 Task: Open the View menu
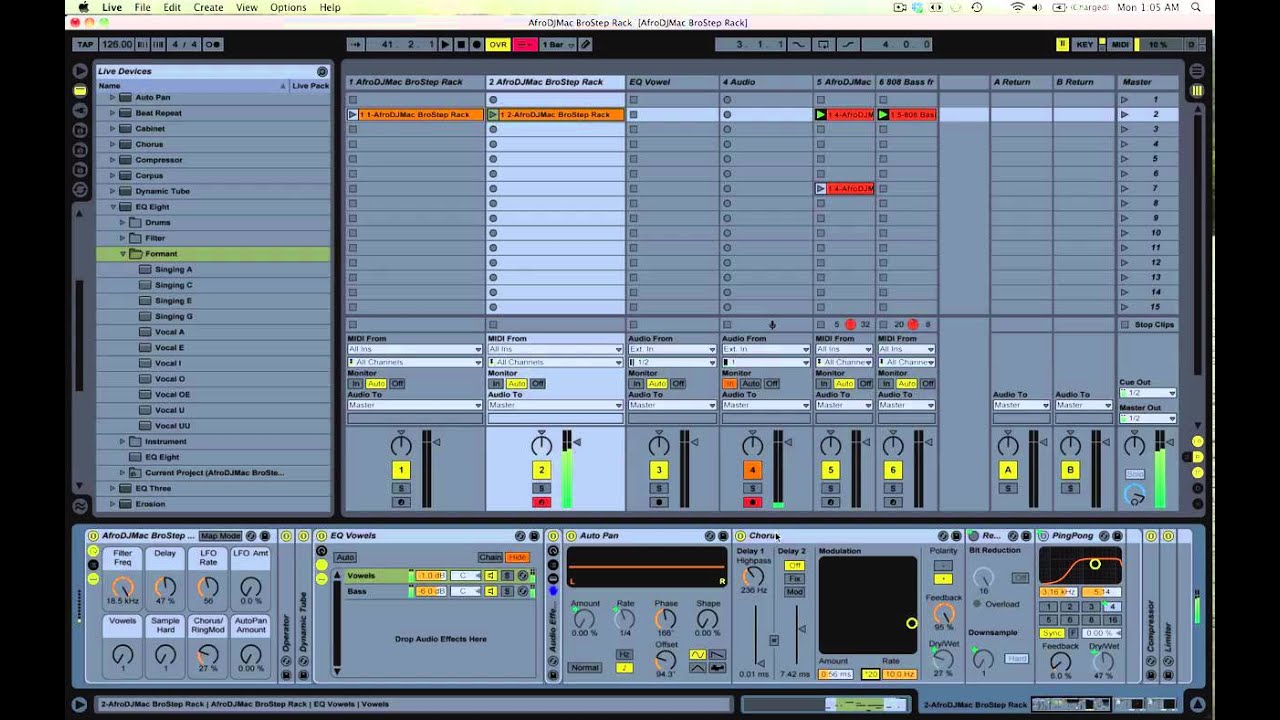tap(246, 7)
